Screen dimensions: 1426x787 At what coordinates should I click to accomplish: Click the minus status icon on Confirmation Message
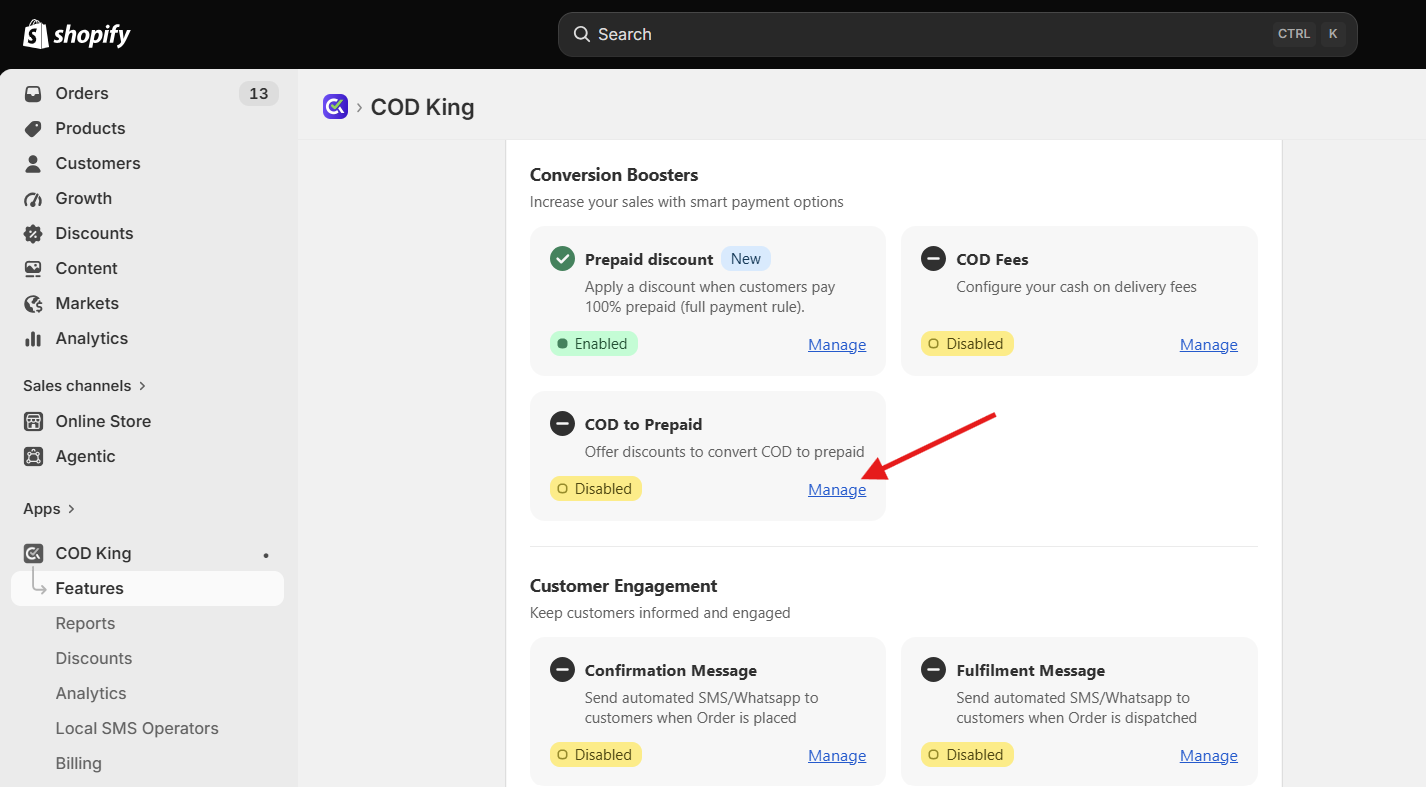coord(562,670)
